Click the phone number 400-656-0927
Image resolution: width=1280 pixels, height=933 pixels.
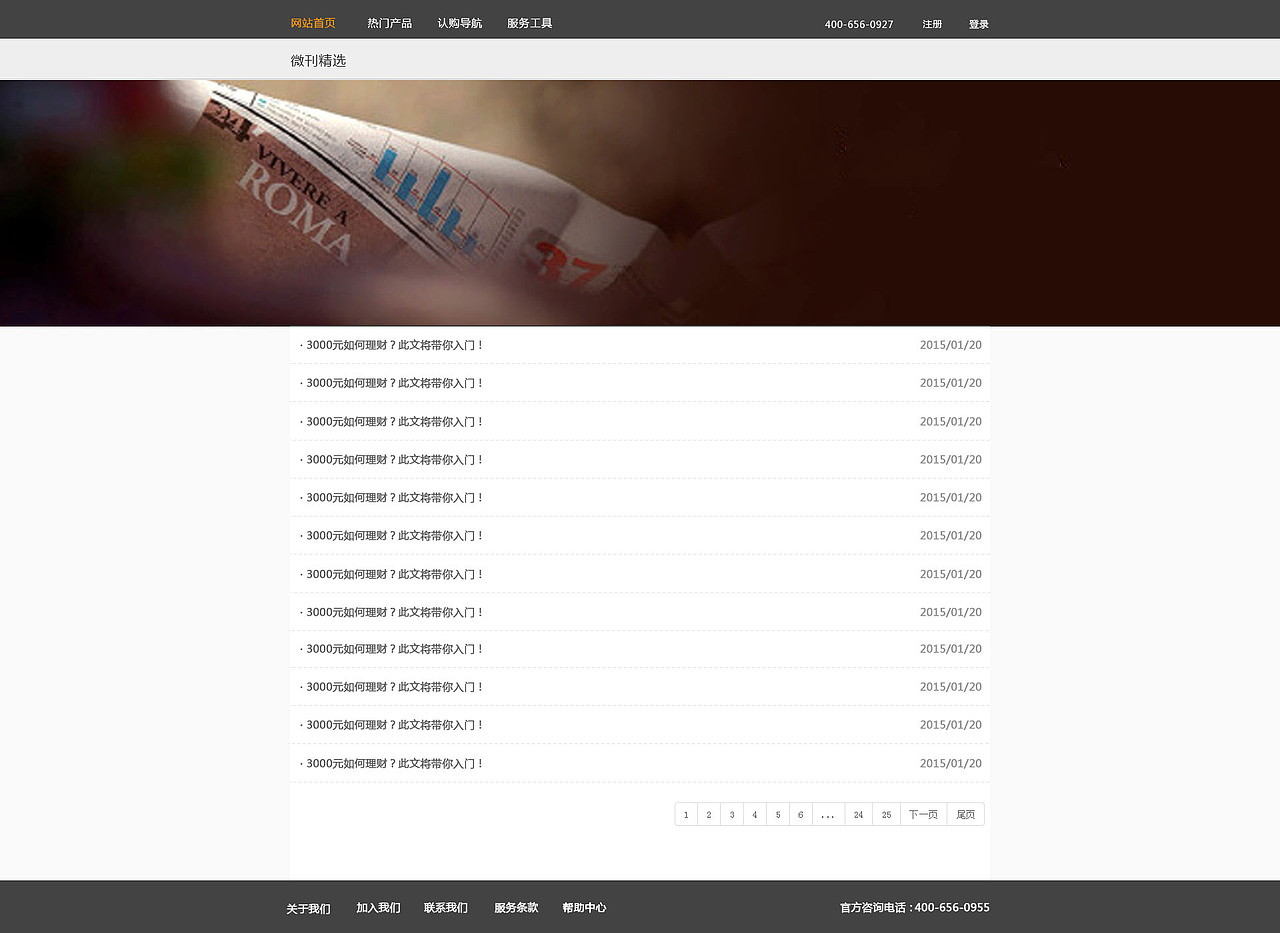coord(859,24)
